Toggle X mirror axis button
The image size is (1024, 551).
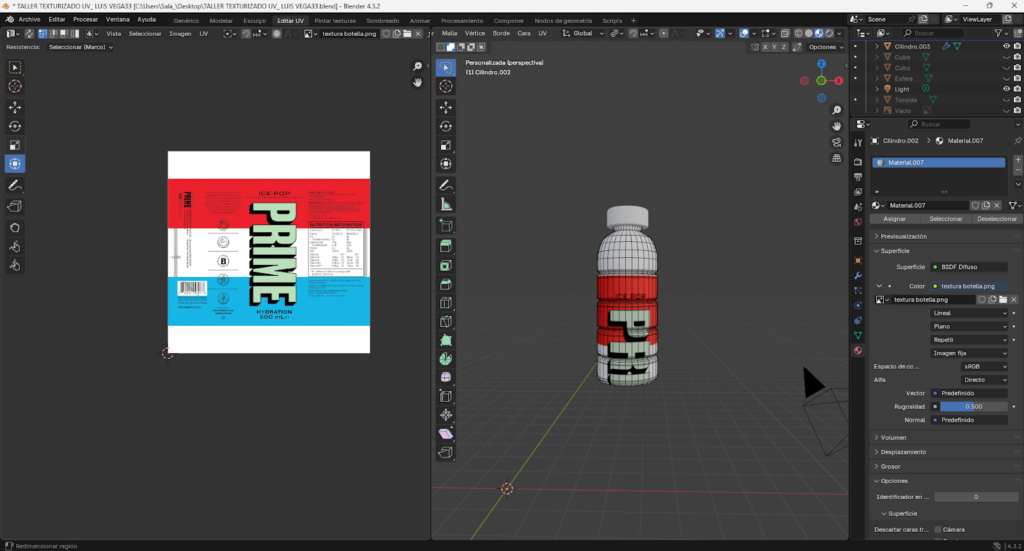pos(765,47)
